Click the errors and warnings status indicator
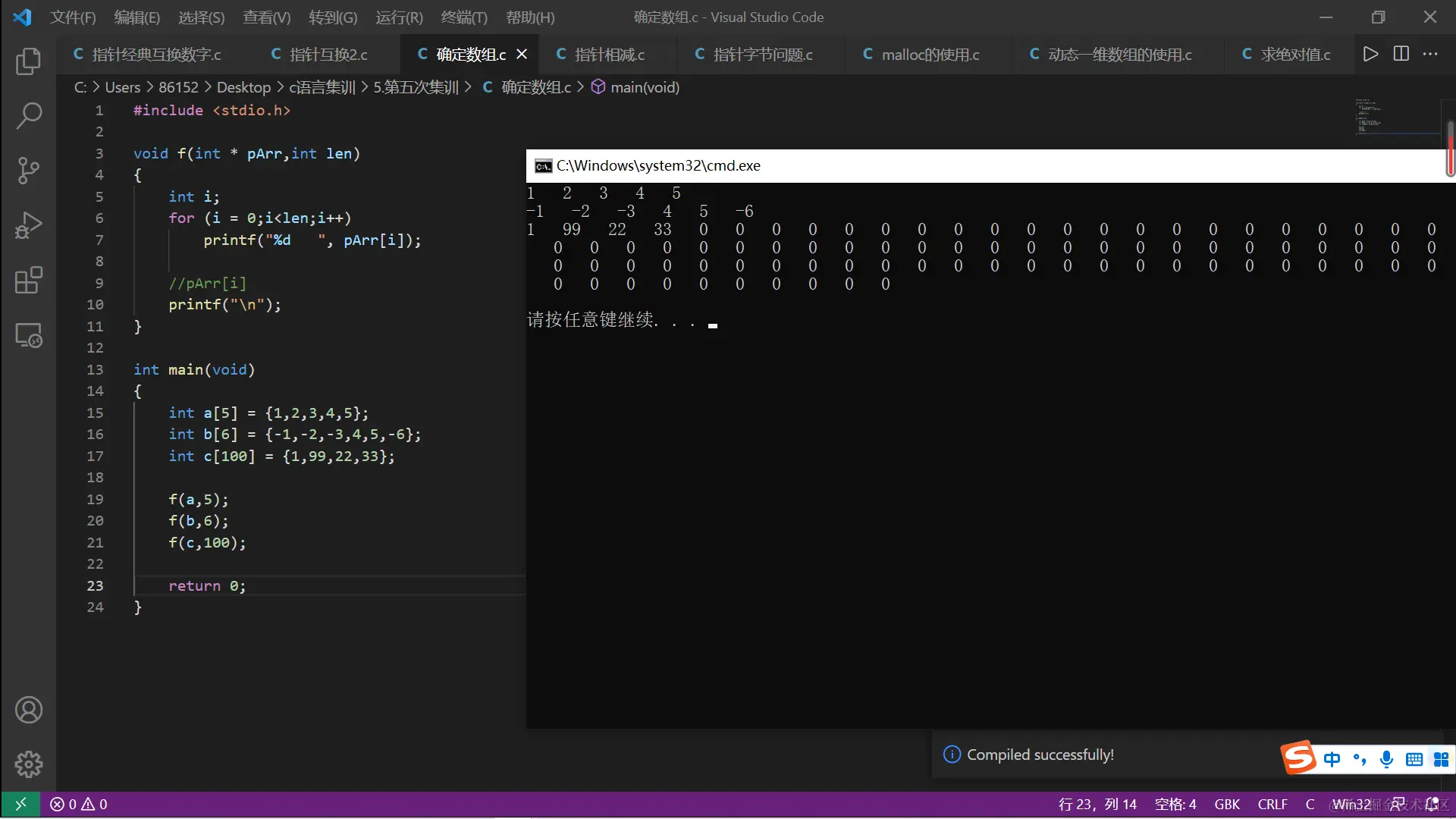The height and width of the screenshot is (819, 1456). coord(79,804)
